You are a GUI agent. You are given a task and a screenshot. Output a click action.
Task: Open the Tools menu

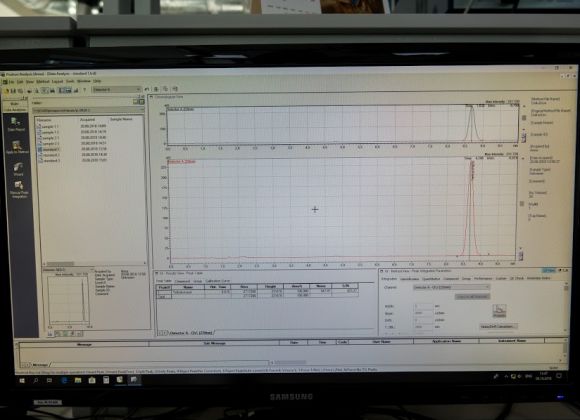pyautogui.click(x=70, y=81)
